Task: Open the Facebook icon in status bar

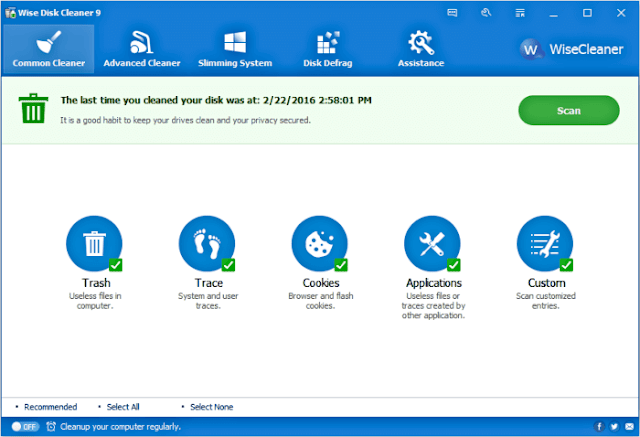Action: [599, 427]
